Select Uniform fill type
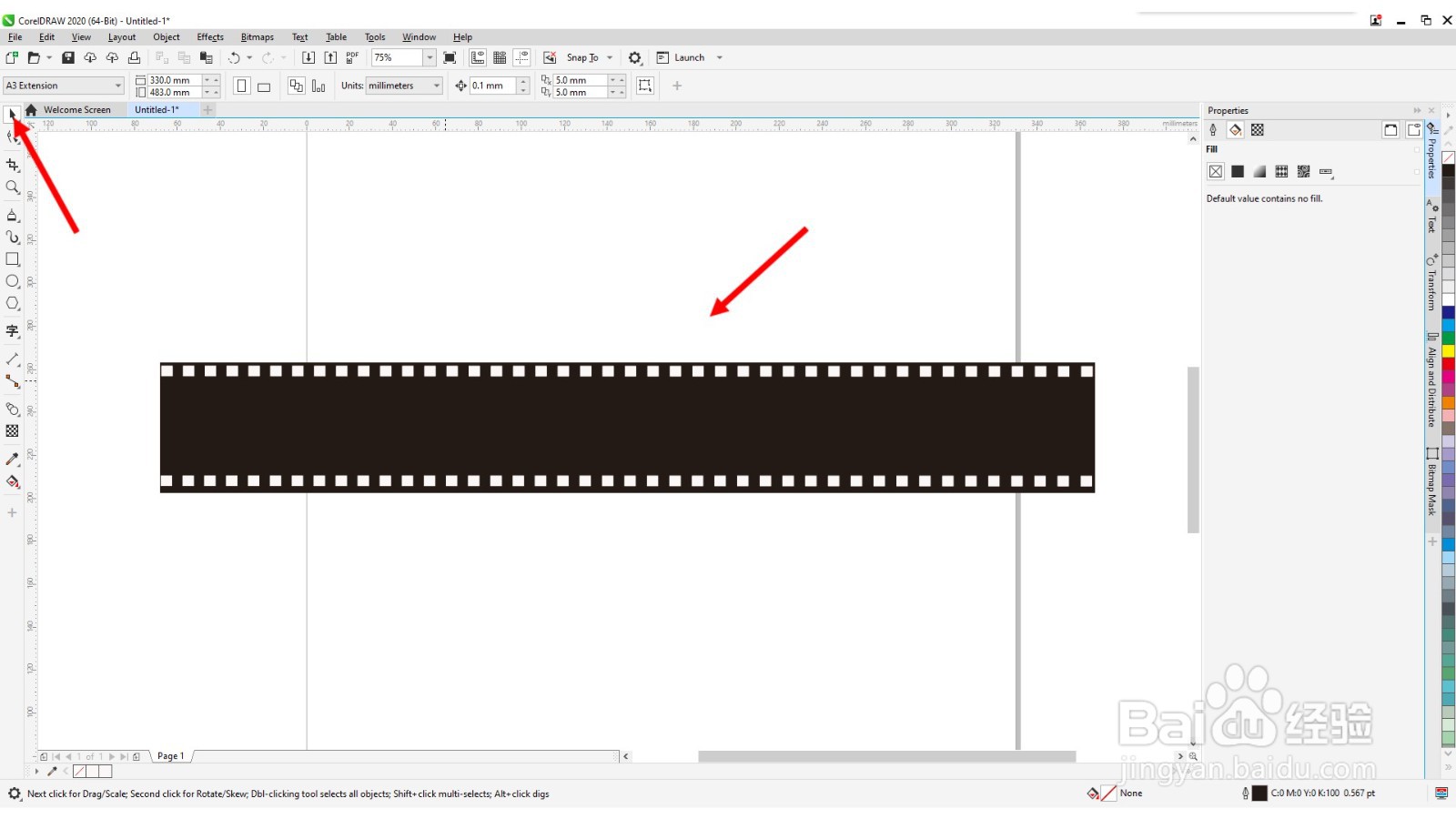 [x=1238, y=171]
